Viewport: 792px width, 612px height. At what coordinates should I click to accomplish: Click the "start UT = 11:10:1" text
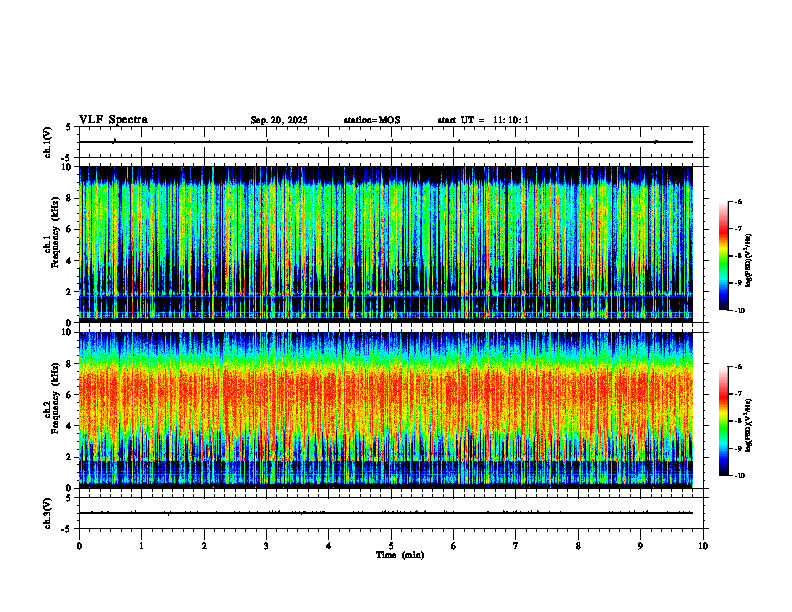[x=483, y=120]
